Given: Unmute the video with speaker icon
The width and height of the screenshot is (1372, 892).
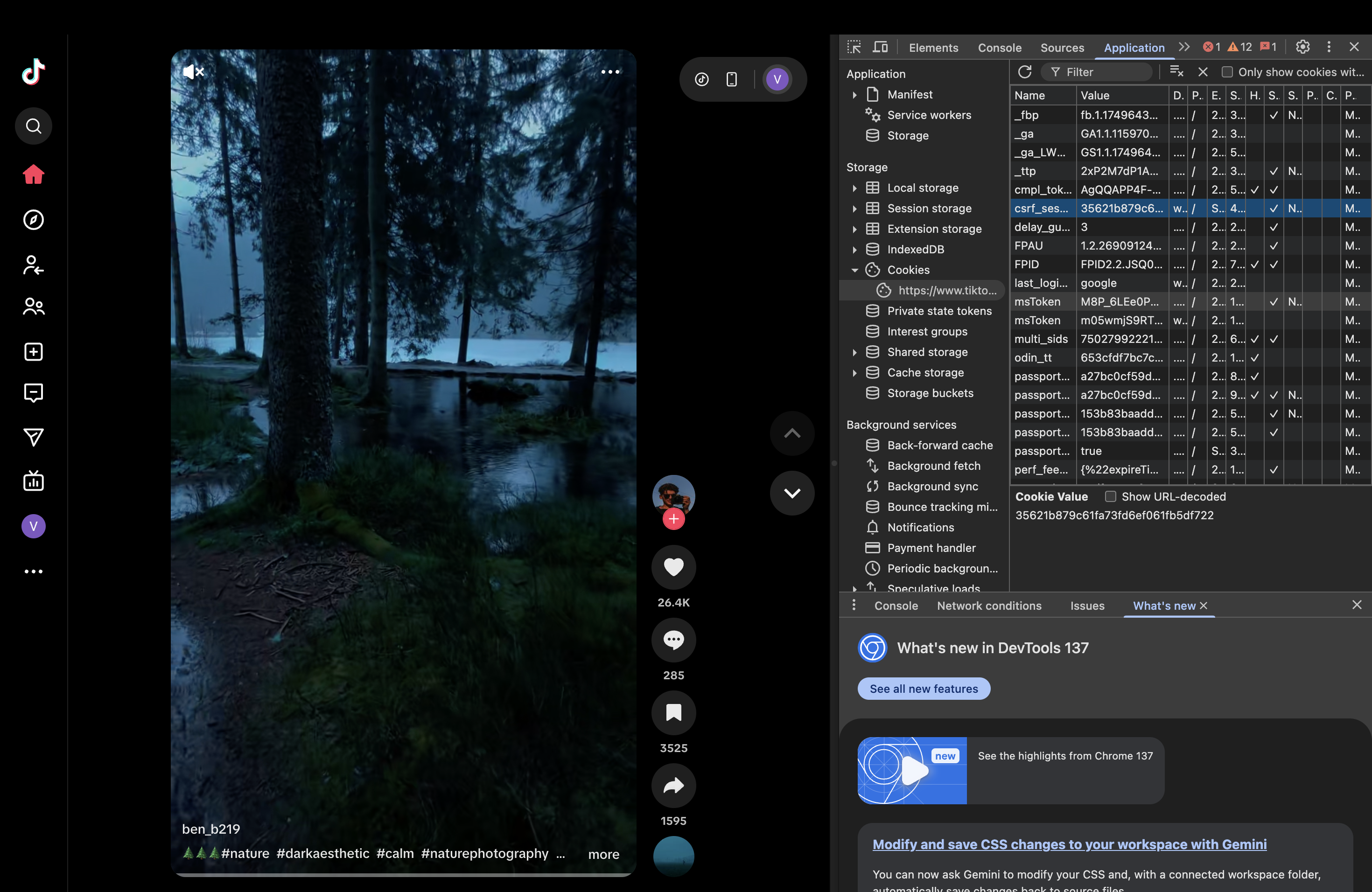Looking at the screenshot, I should (193, 72).
